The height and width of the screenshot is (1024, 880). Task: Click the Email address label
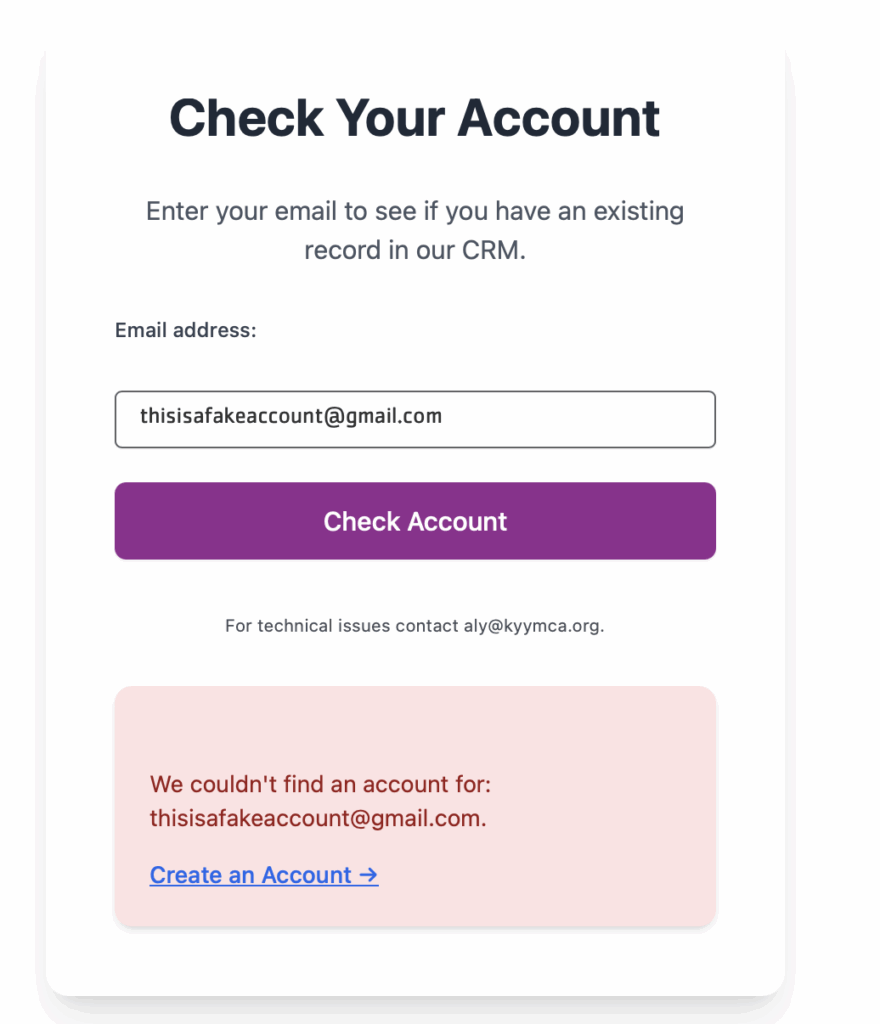point(185,330)
